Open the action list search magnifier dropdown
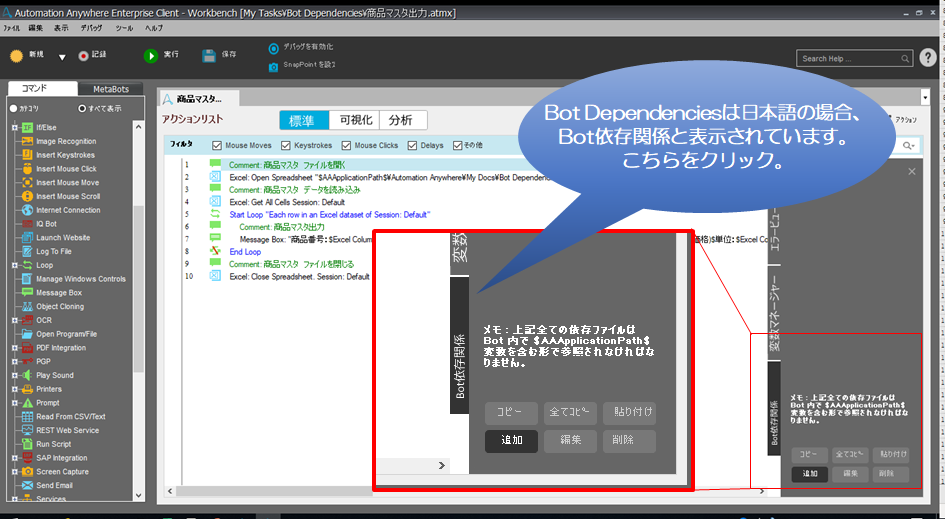 (908, 145)
